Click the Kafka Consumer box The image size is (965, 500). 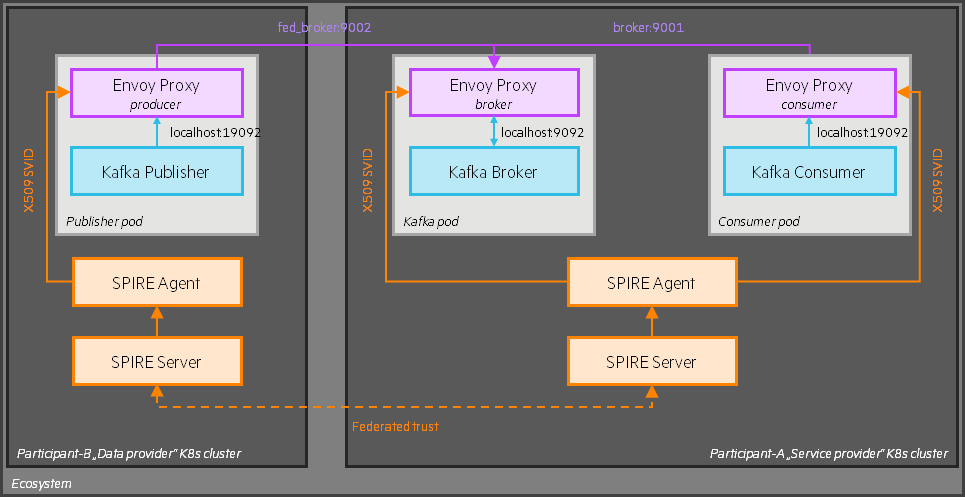point(809,171)
